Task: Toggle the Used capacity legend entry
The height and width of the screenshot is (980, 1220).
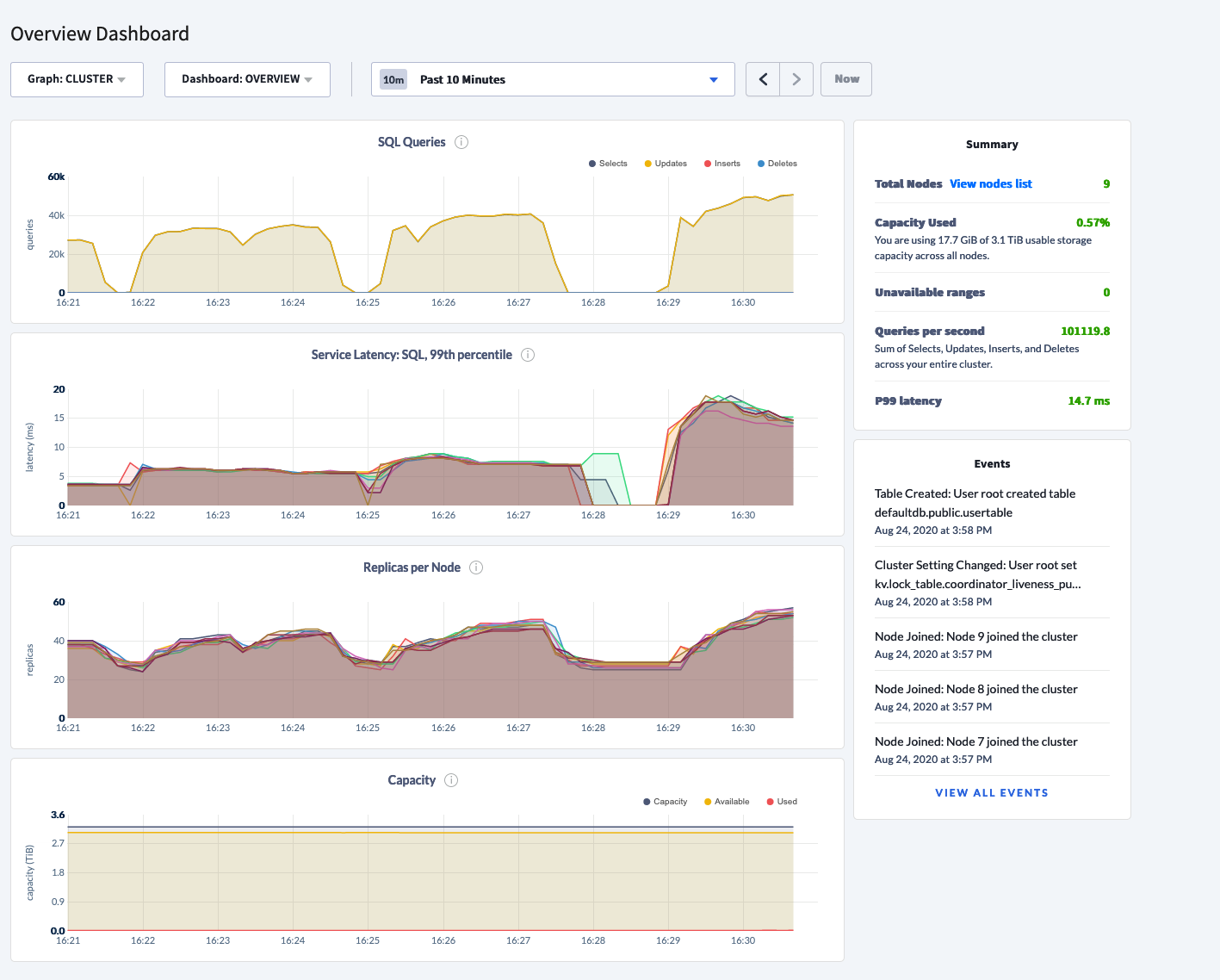Action: [782, 802]
